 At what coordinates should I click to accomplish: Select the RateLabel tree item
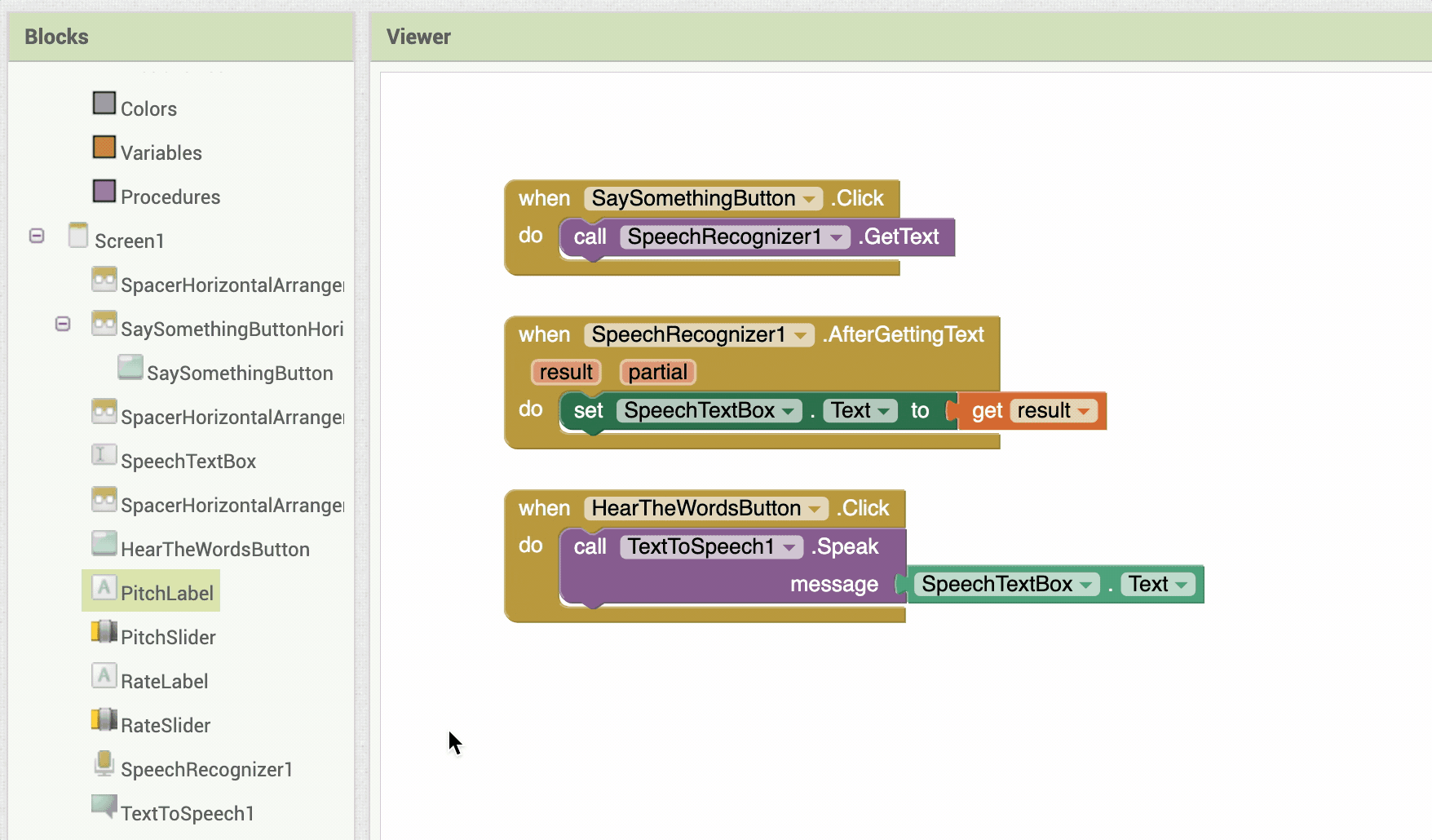(149, 680)
